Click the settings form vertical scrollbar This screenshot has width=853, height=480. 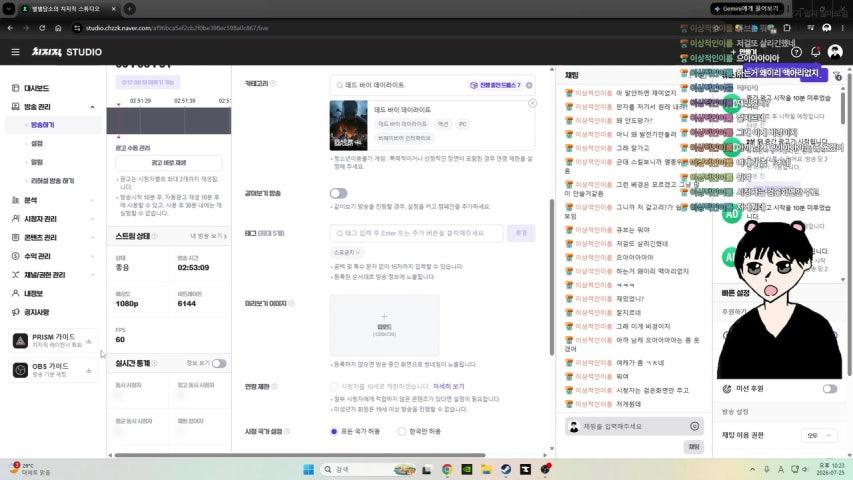[552, 278]
